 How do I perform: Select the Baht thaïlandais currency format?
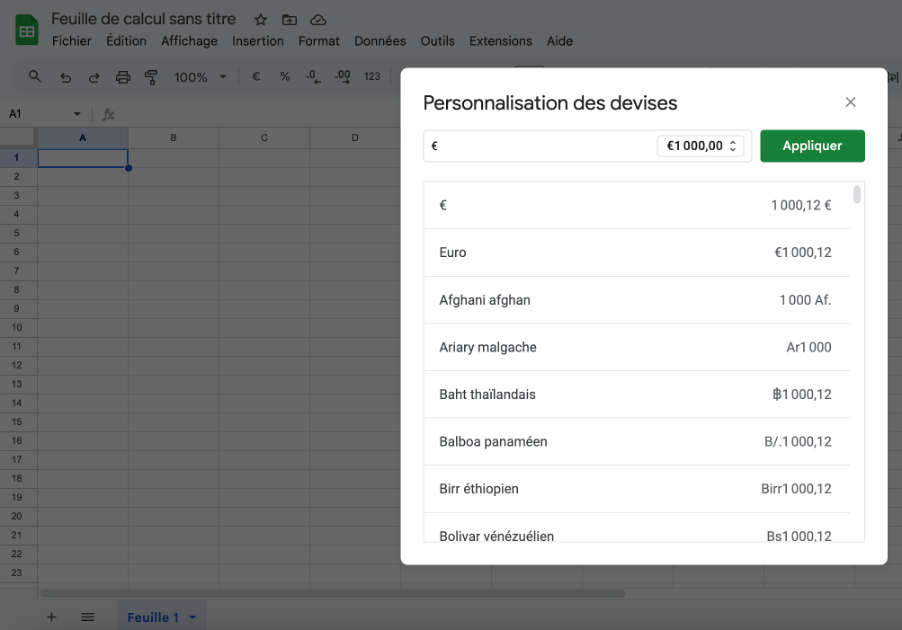(636, 394)
